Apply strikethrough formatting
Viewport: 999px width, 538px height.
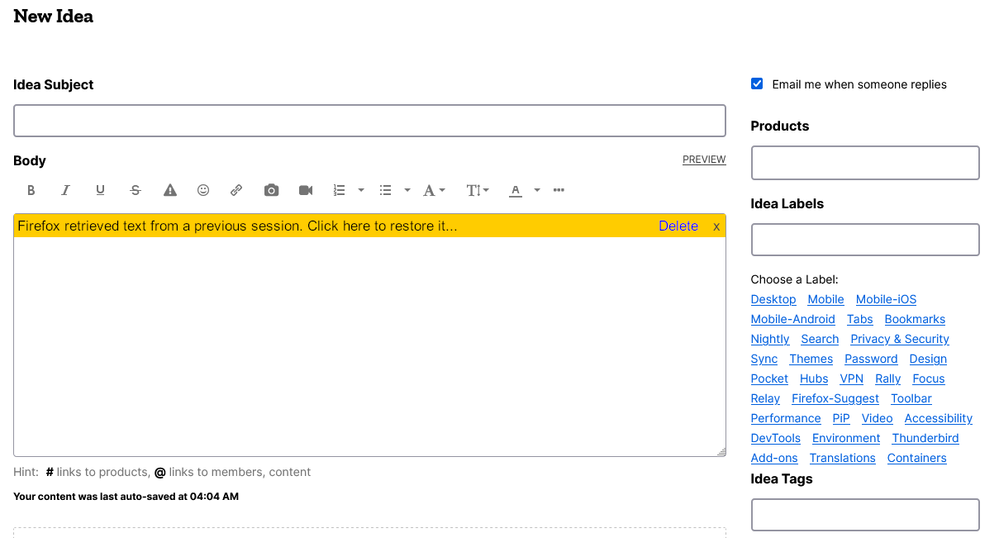pos(135,190)
